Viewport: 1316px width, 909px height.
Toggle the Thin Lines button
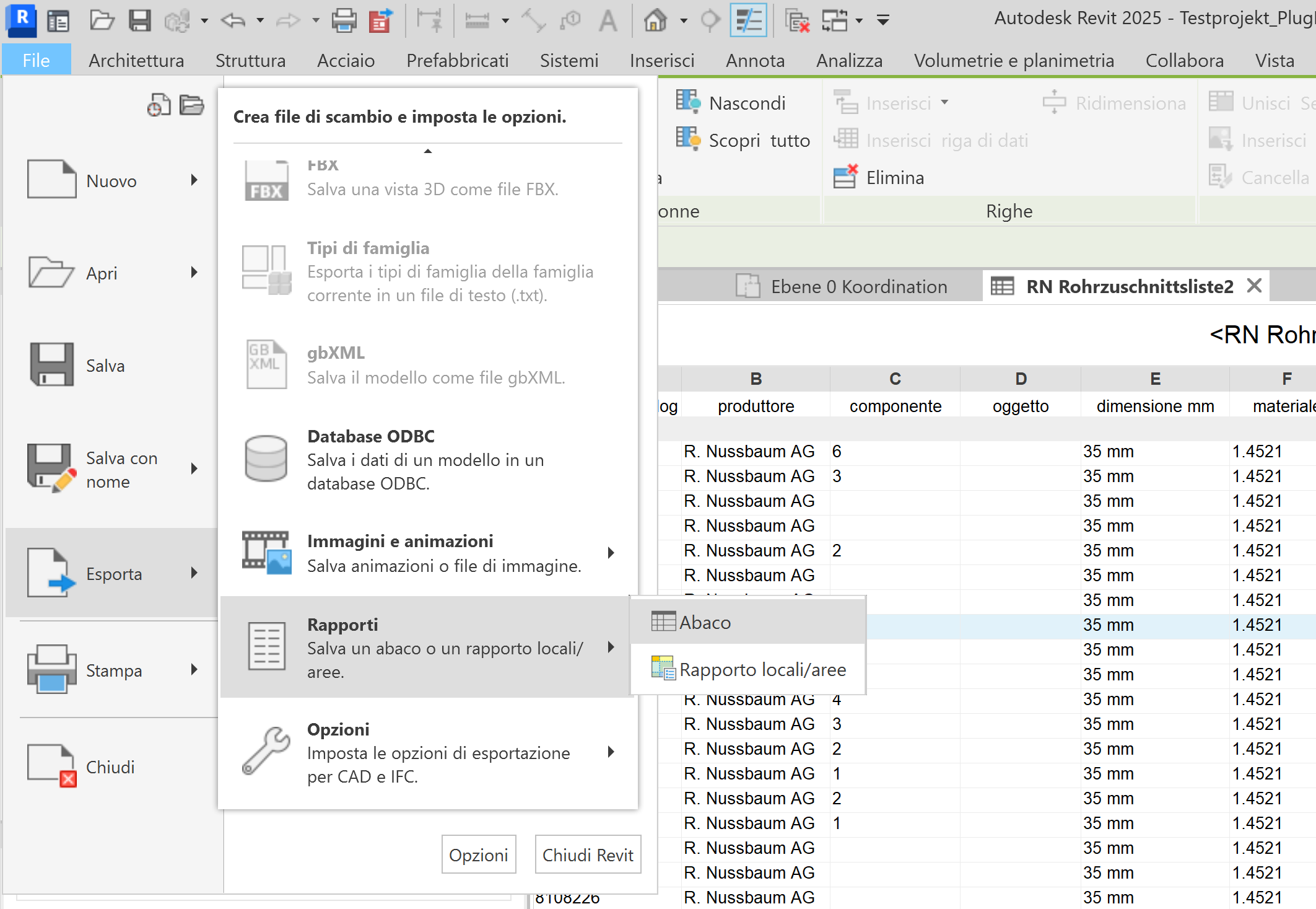tap(748, 20)
